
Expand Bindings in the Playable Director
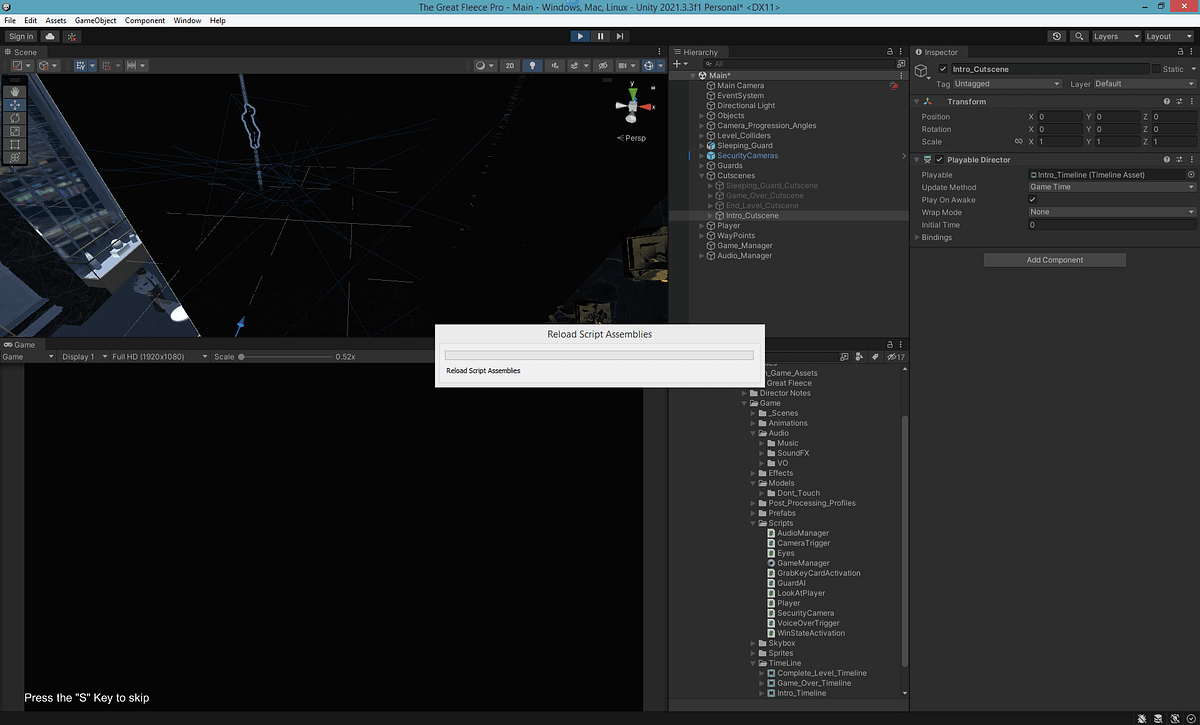[917, 237]
